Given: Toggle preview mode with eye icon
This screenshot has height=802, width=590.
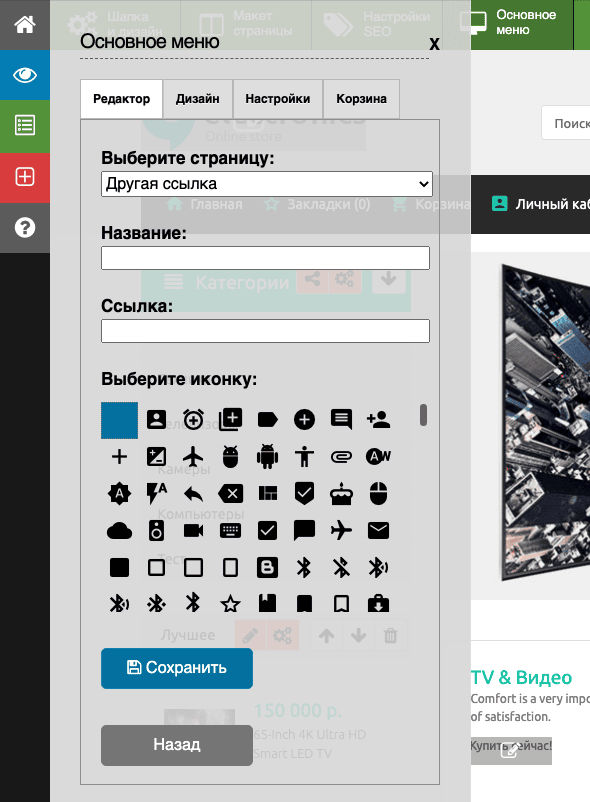Looking at the screenshot, I should pos(25,75).
